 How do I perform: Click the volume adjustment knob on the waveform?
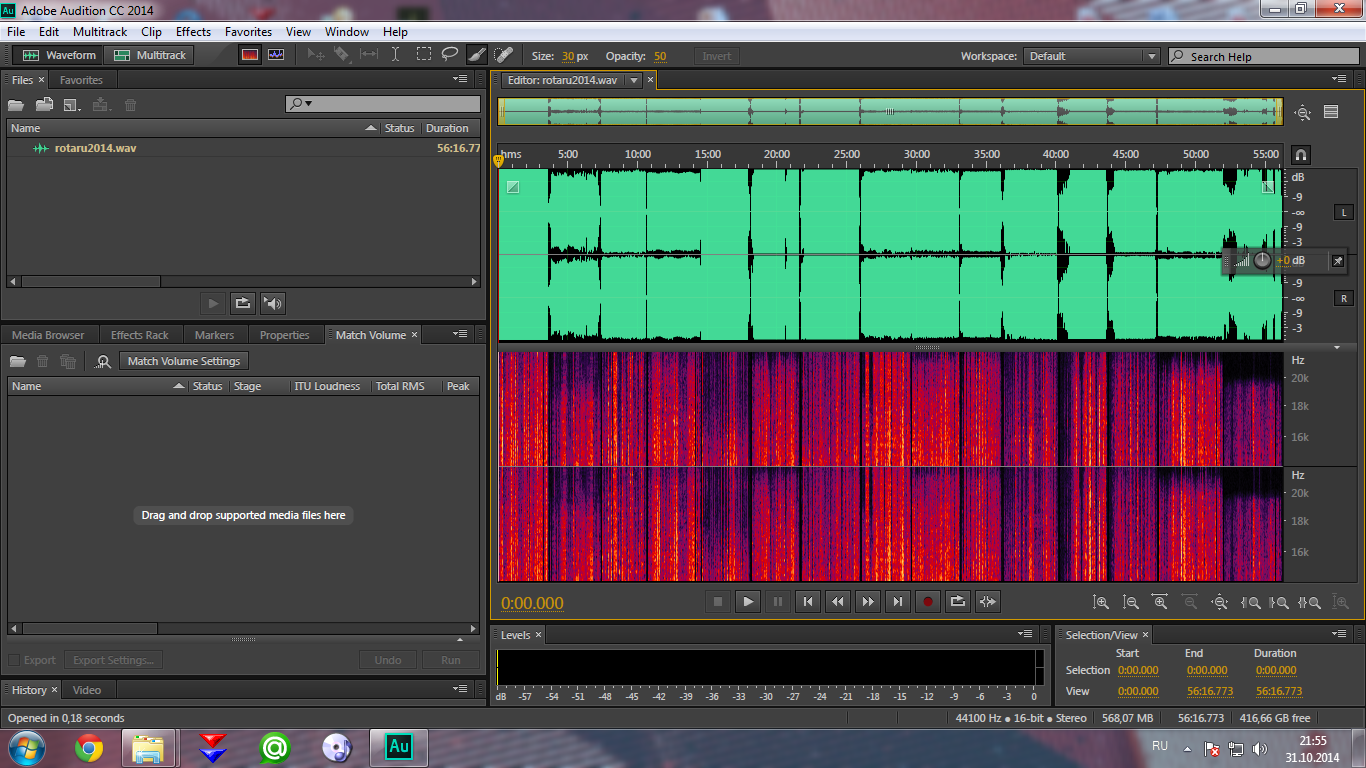pos(1262,260)
